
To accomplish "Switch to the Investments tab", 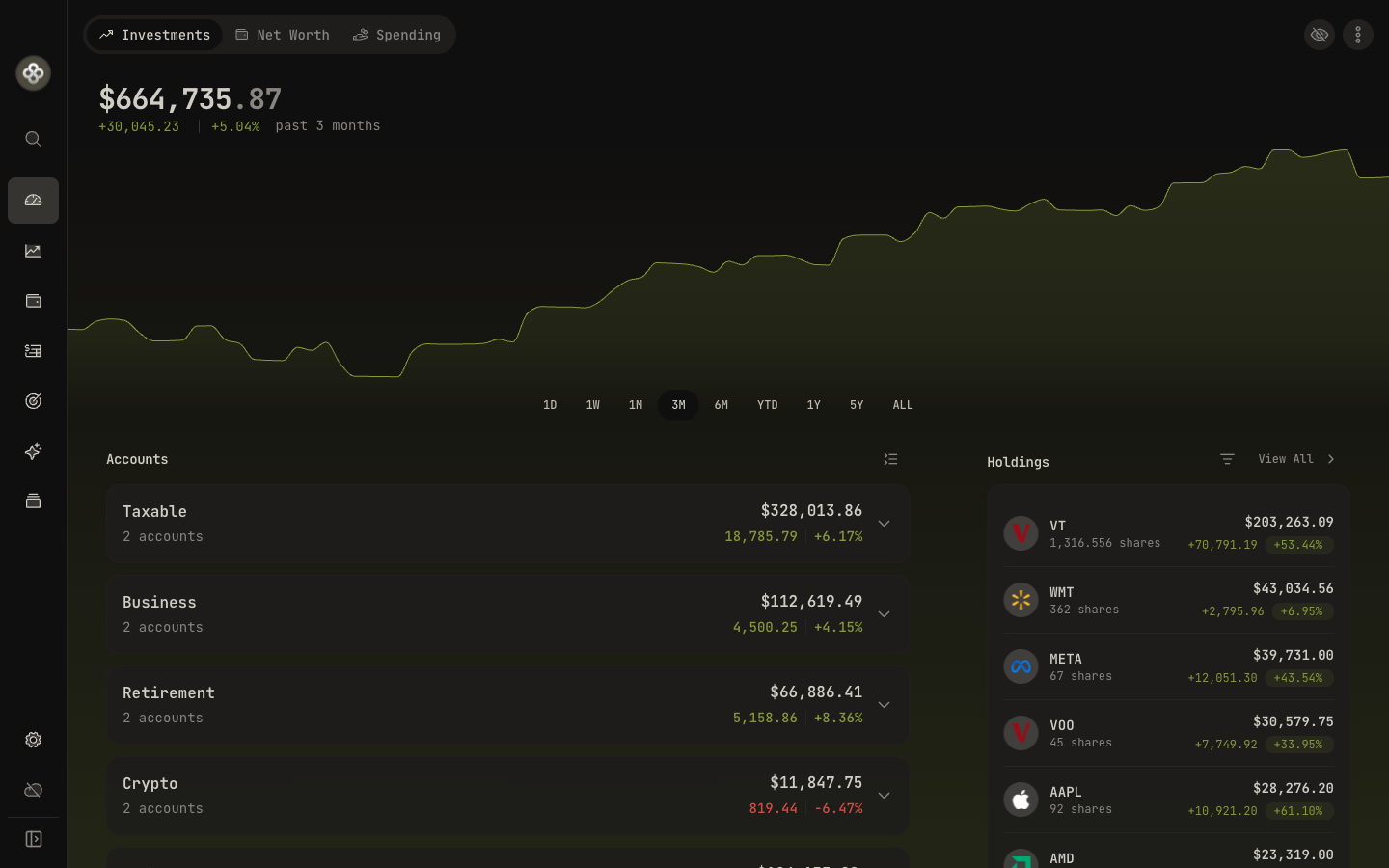I will 154,35.
